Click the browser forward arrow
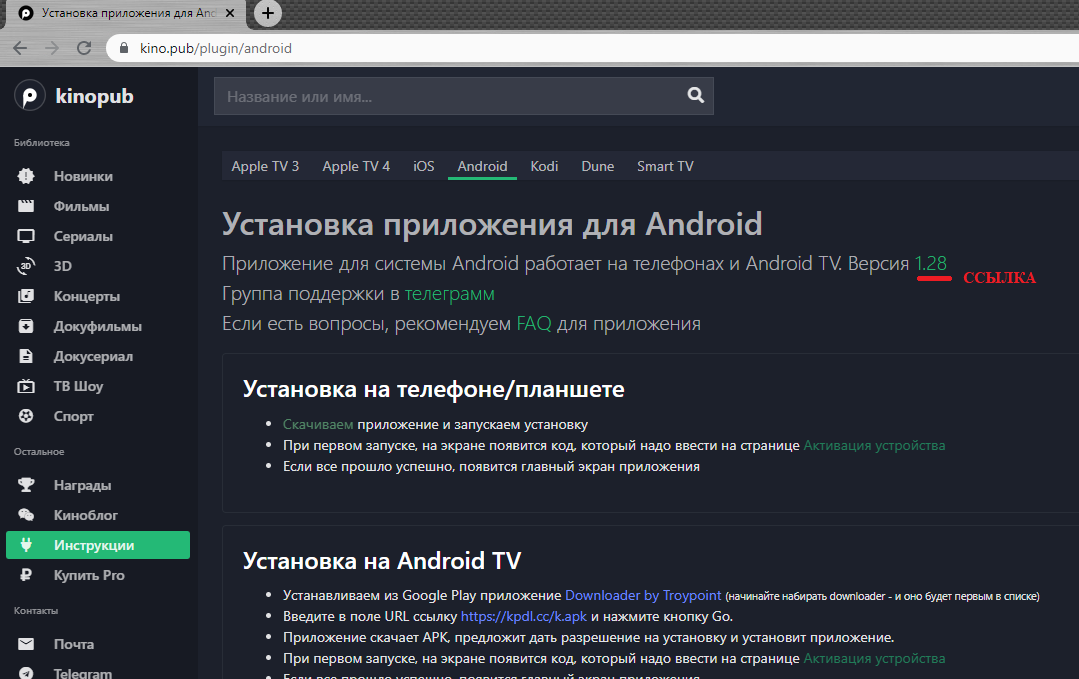This screenshot has height=679, width=1079. (52, 48)
